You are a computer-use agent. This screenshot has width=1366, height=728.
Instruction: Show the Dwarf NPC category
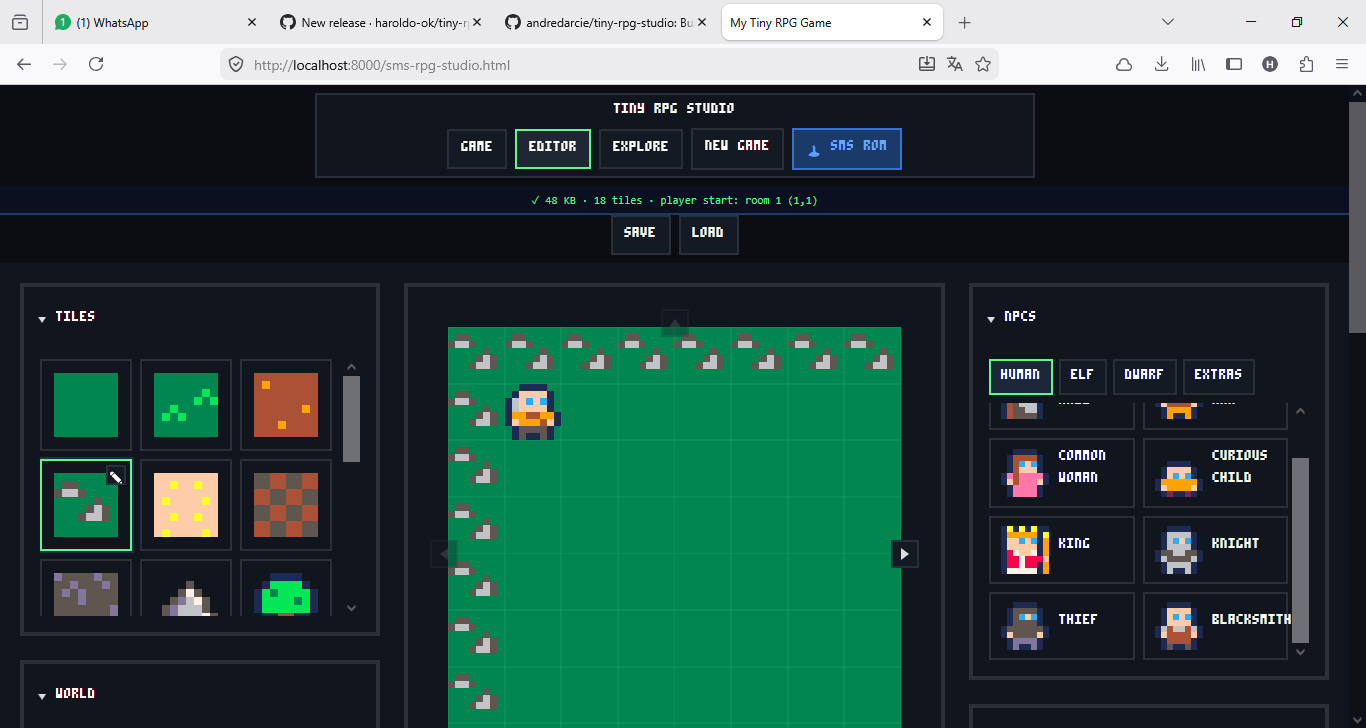pos(1144,377)
